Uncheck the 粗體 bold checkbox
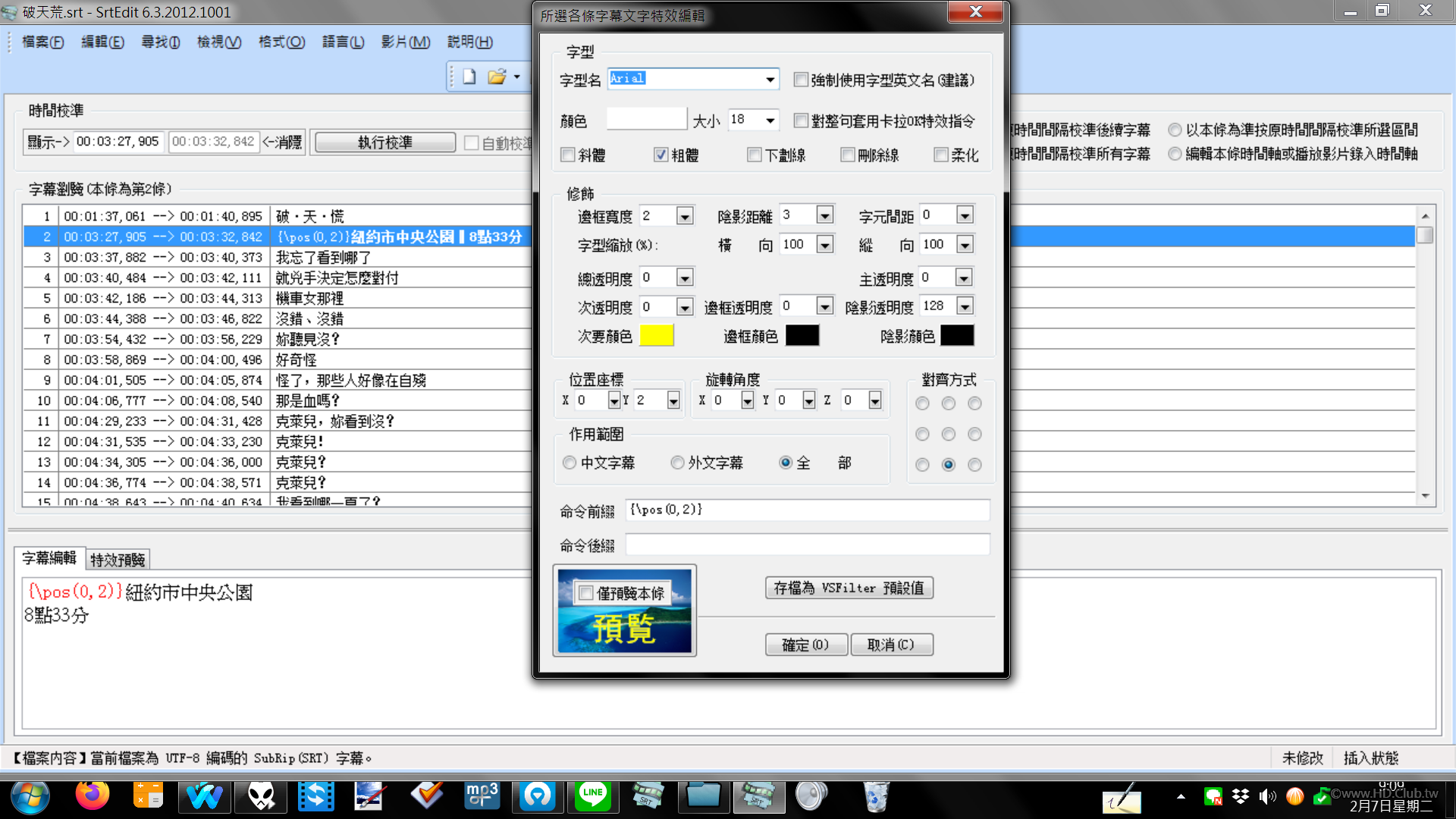This screenshot has width=1456, height=819. (x=661, y=155)
